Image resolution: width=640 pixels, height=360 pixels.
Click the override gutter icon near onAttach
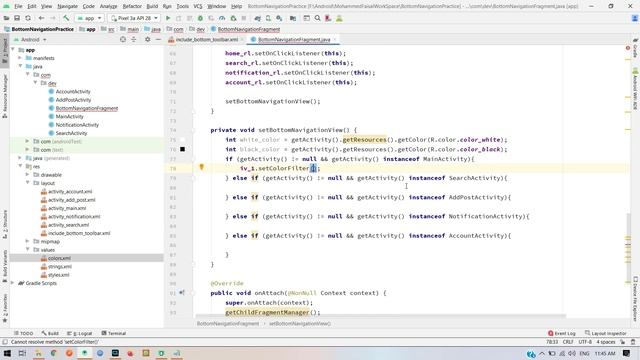[x=182, y=293]
